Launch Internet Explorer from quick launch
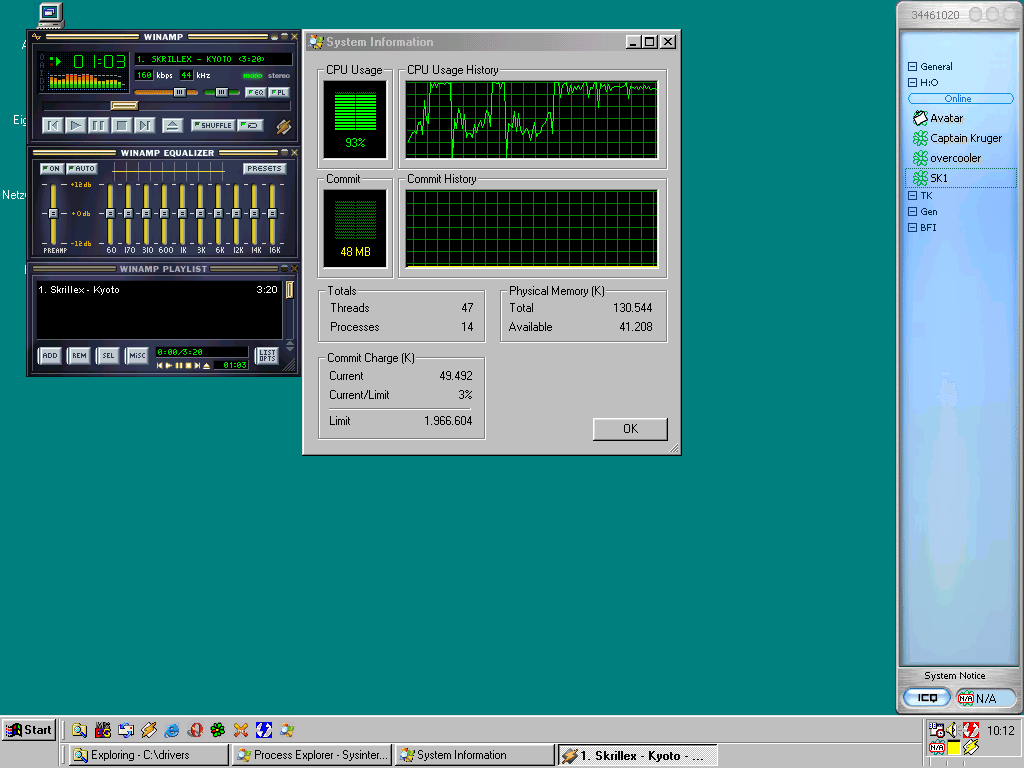Viewport: 1024px width, 768px height. click(172, 730)
